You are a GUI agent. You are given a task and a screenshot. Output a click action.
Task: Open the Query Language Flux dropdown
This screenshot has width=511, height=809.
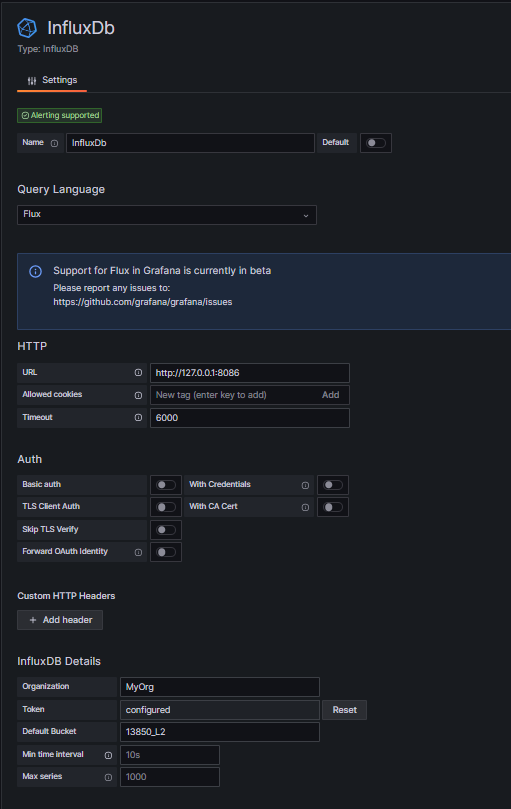[x=167, y=215]
